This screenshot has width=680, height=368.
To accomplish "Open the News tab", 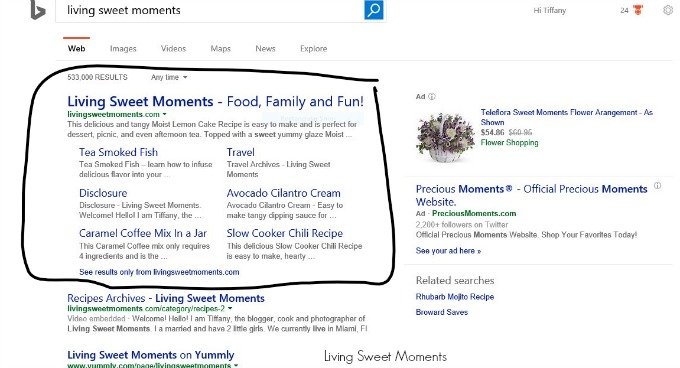I will point(265,49).
